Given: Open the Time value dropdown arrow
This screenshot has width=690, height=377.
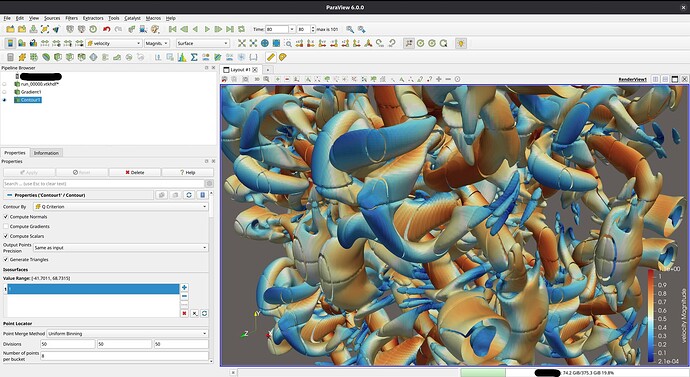Looking at the screenshot, I should click(x=291, y=29).
